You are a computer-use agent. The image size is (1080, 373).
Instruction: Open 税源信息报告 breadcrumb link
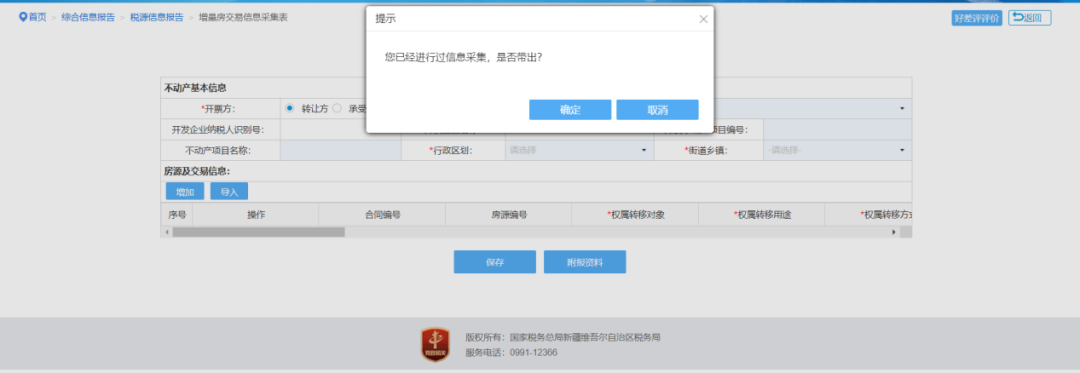[x=157, y=17]
